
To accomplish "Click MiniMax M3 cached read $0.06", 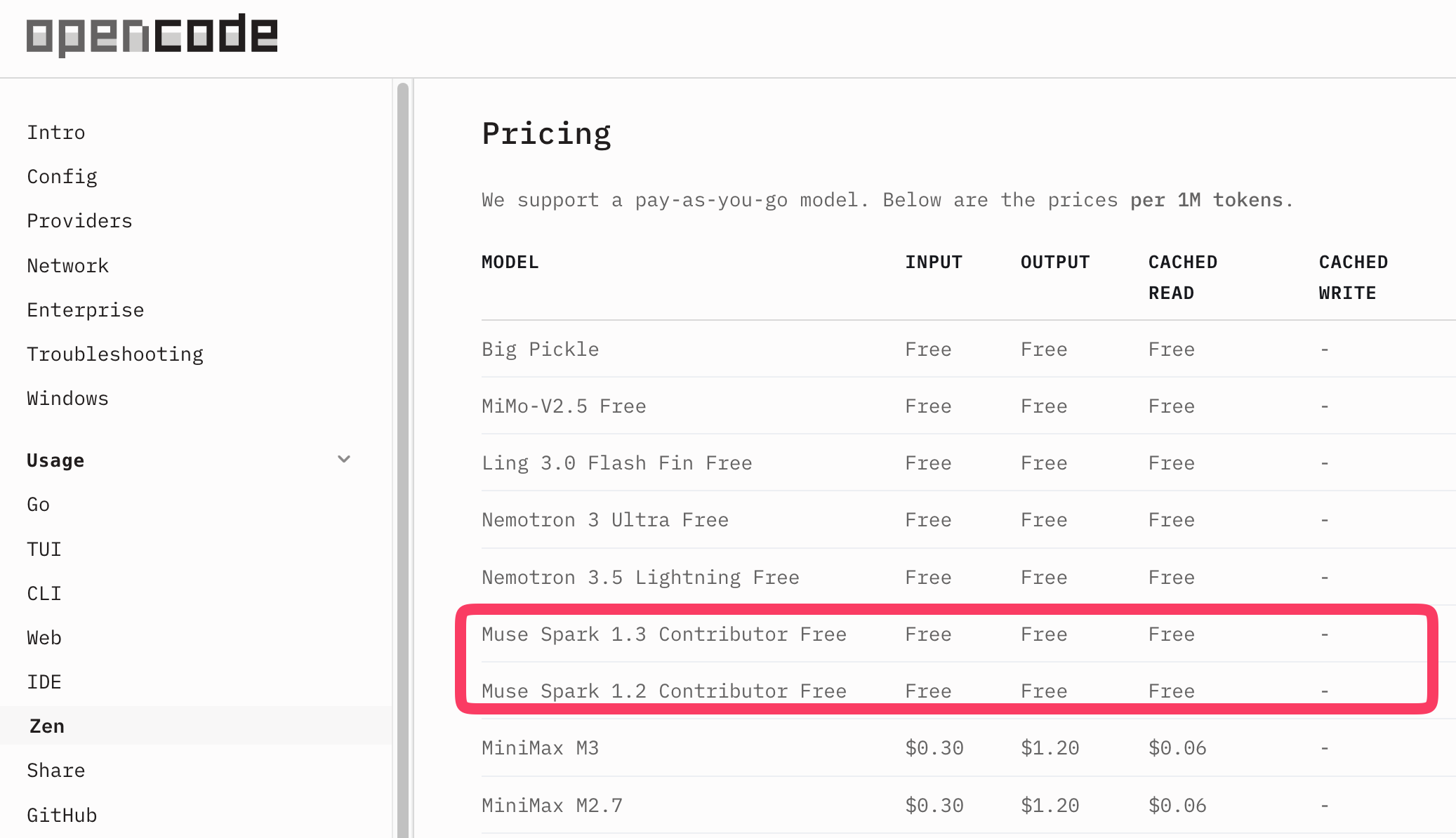I will (1177, 747).
